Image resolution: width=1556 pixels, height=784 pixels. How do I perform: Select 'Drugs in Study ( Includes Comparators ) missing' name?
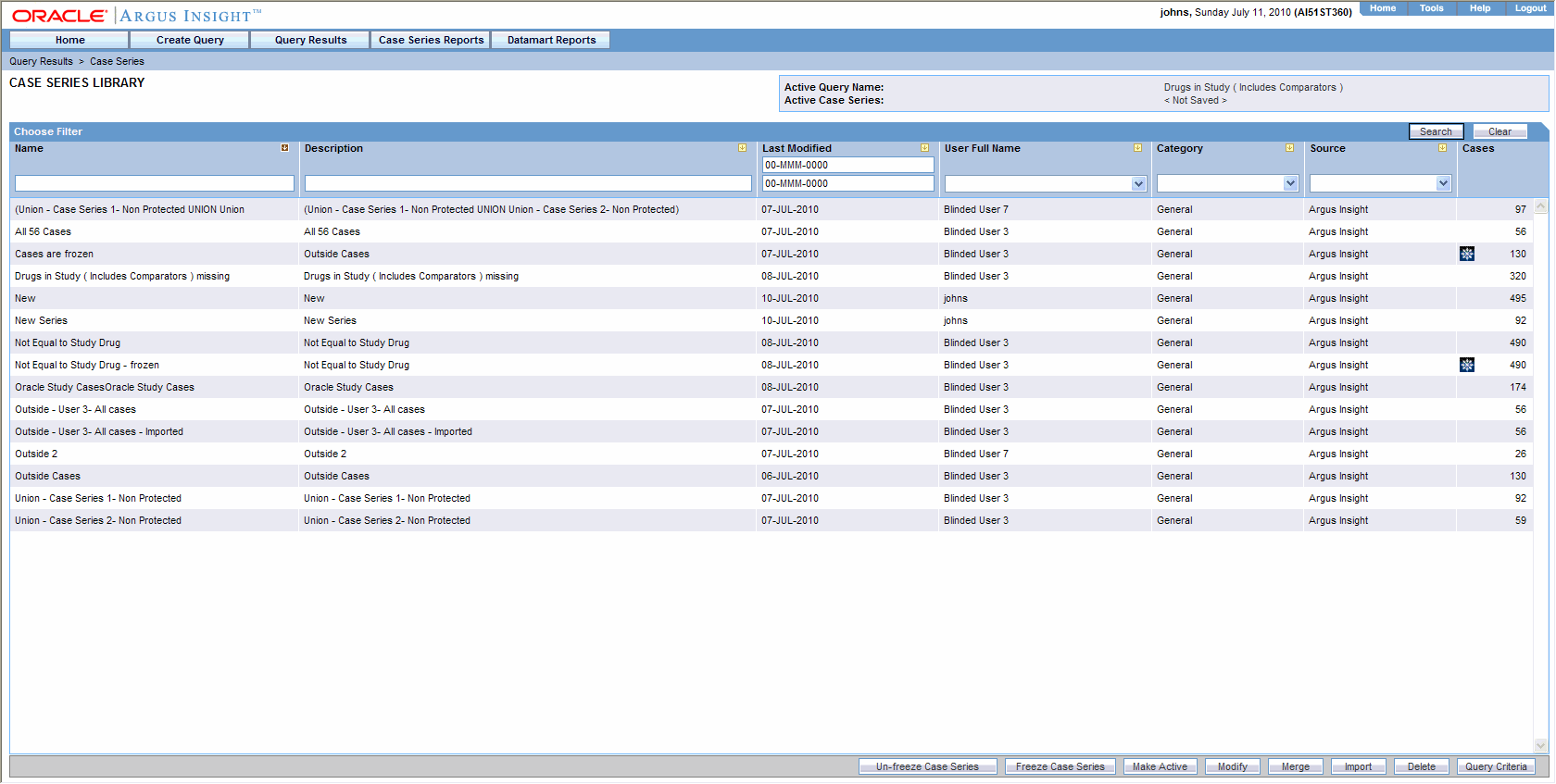click(x=122, y=276)
